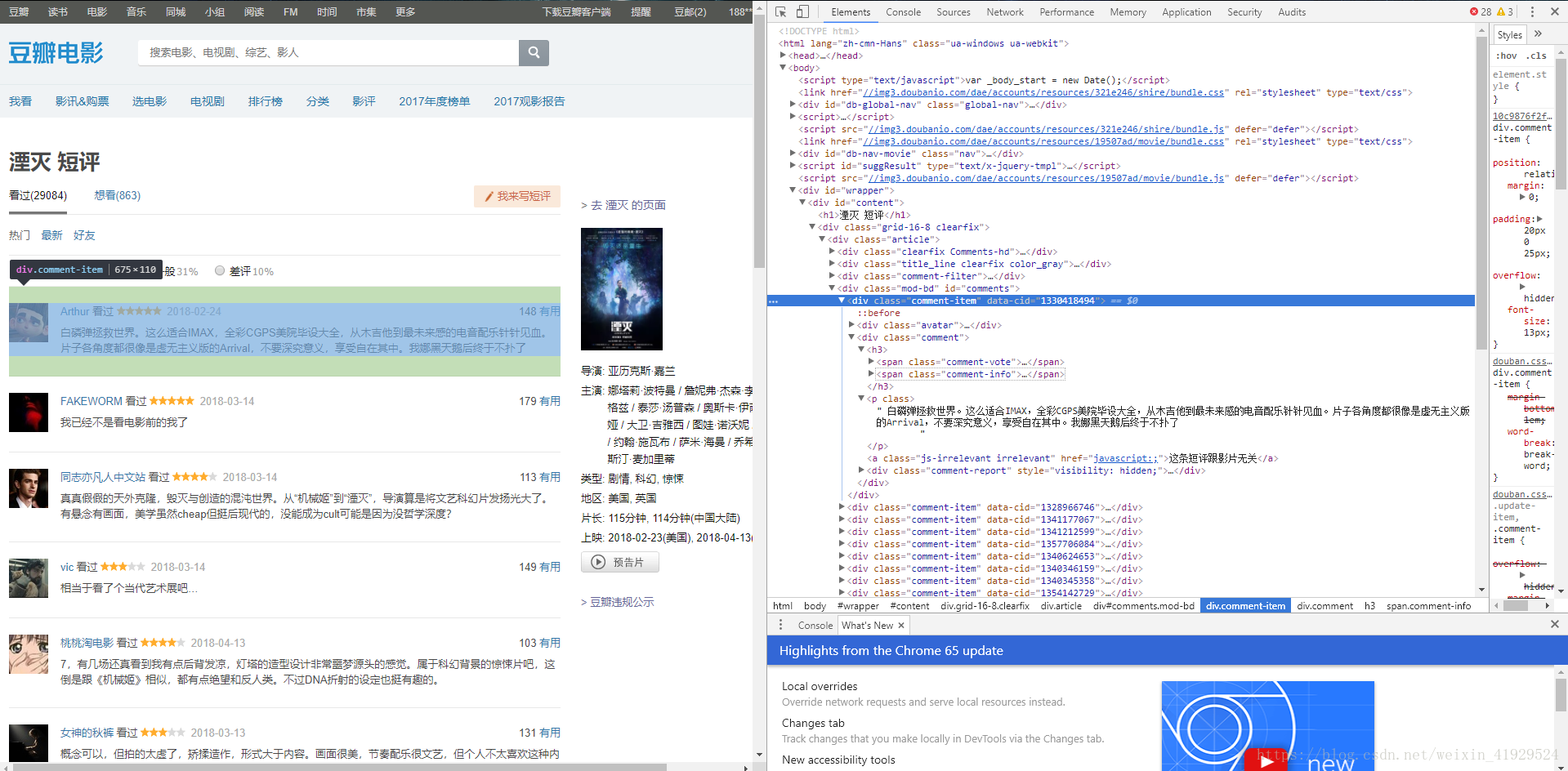Click the Douban search magnifier button
This screenshot has height=771, width=1568.
(534, 52)
